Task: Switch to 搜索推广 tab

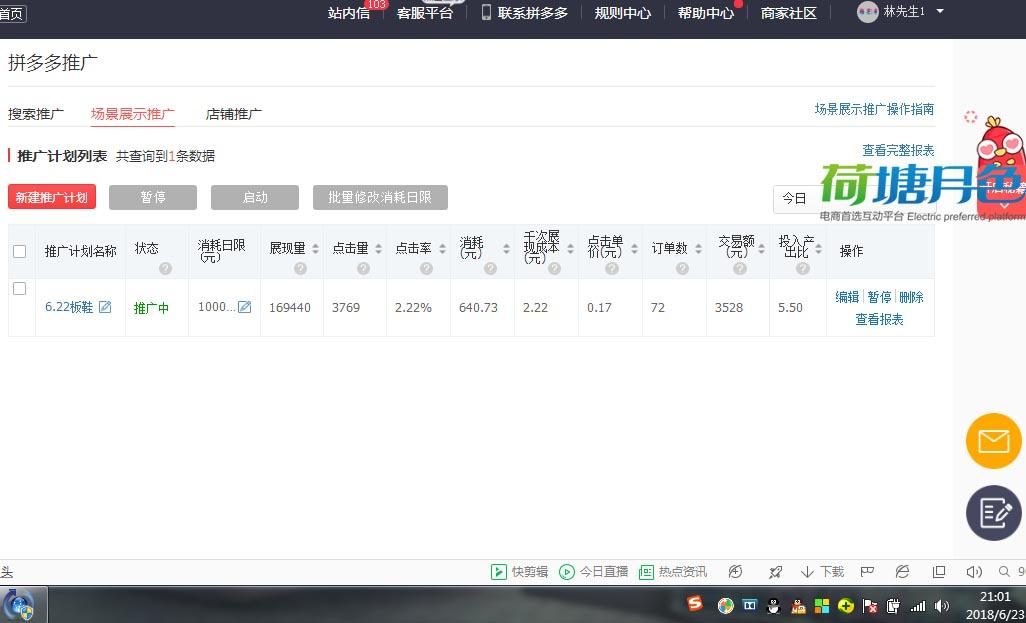Action: tap(36, 114)
